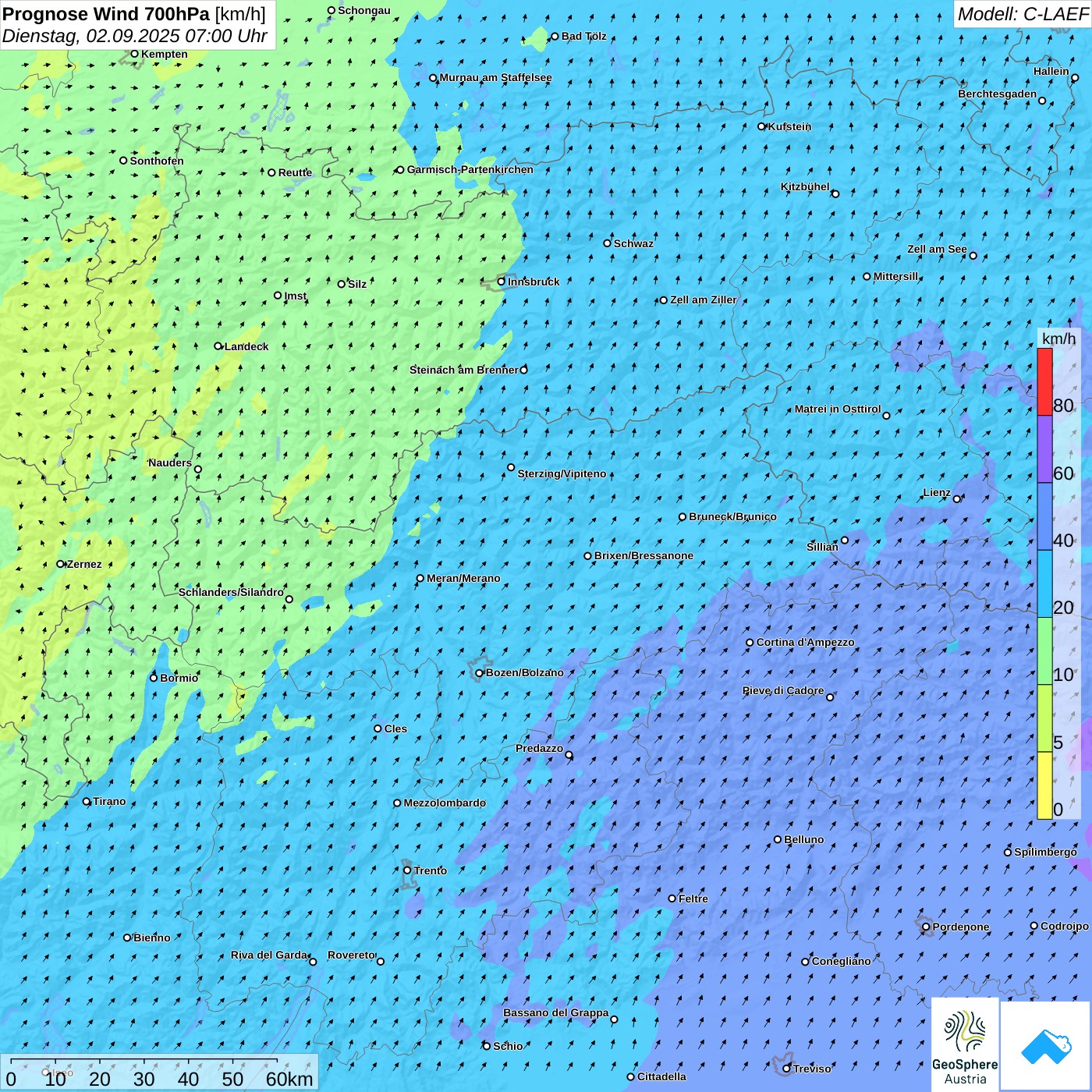Click the 'Mittersill' label

coord(895,277)
